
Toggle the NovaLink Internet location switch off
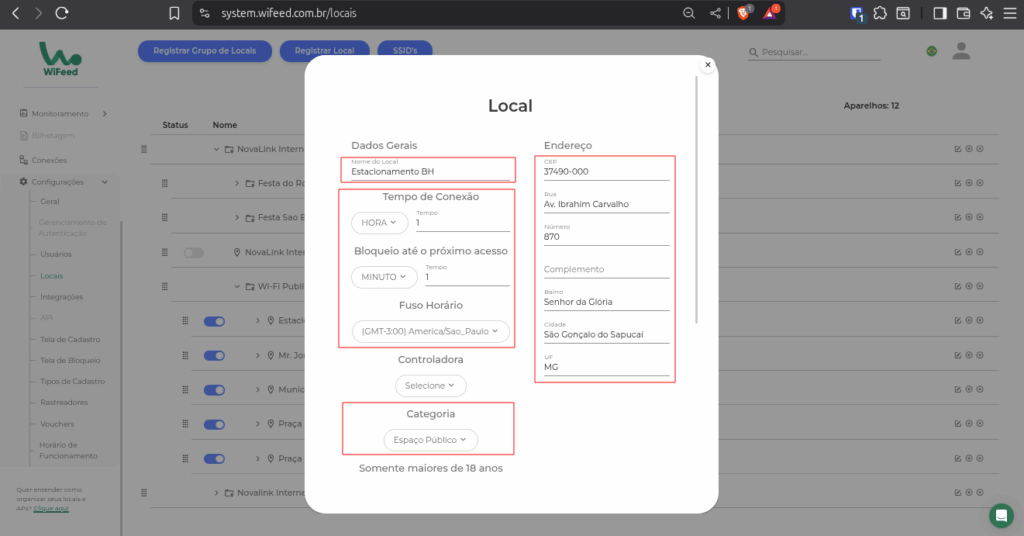coord(193,254)
